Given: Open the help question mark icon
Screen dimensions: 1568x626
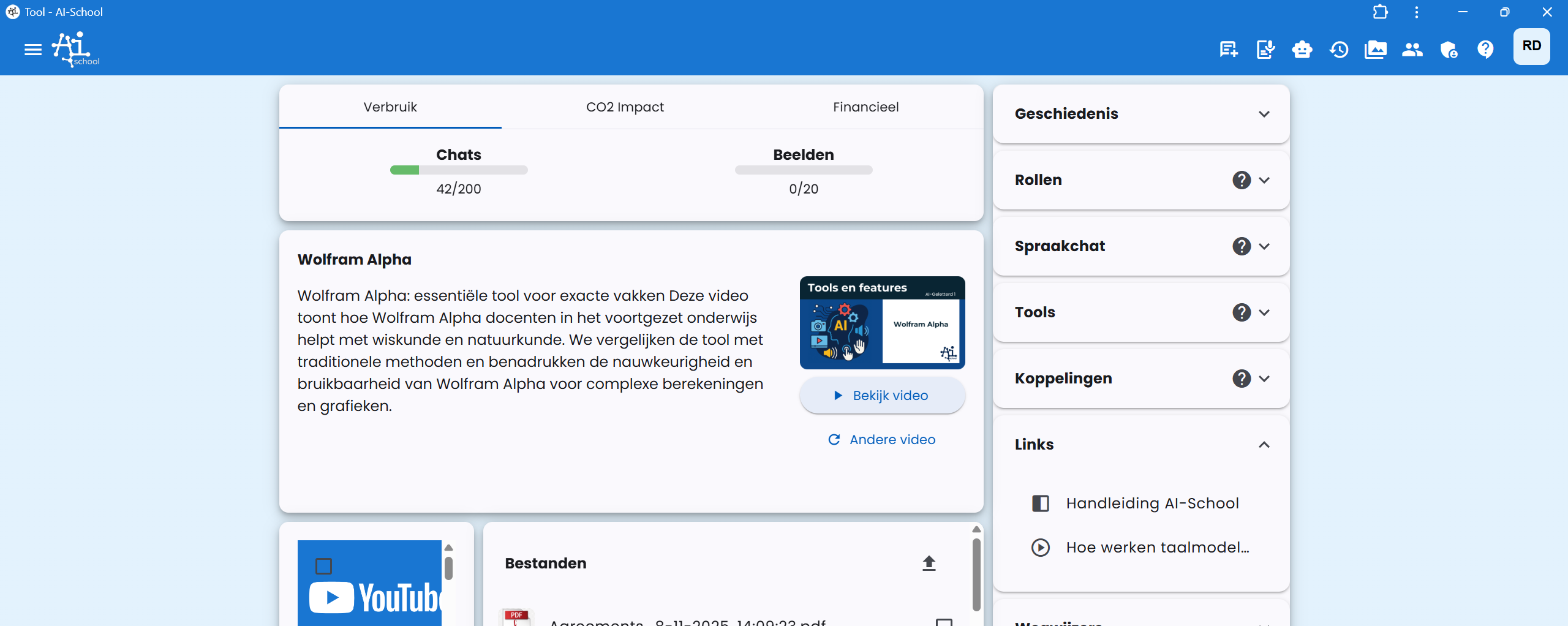Looking at the screenshot, I should click(x=1485, y=50).
